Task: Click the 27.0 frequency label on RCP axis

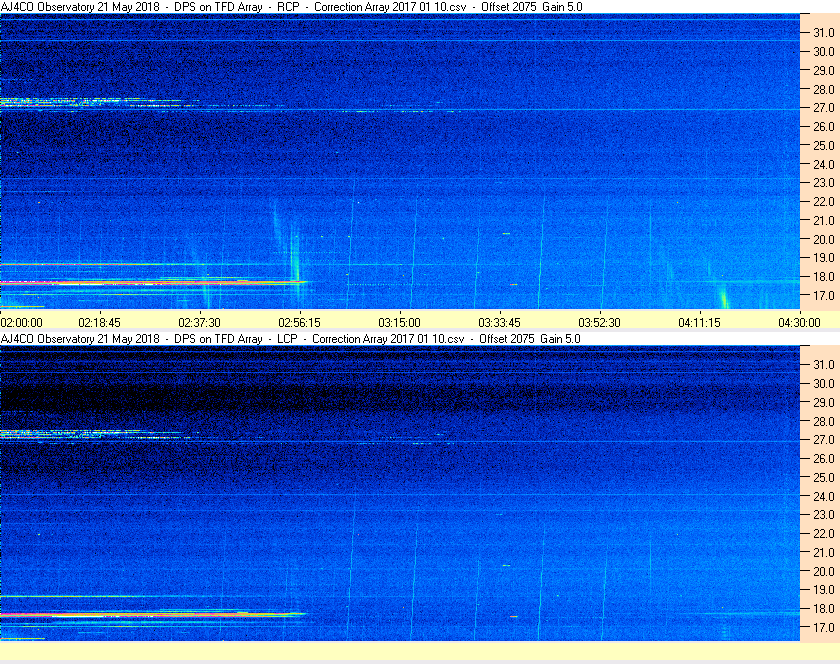Action: coord(824,108)
